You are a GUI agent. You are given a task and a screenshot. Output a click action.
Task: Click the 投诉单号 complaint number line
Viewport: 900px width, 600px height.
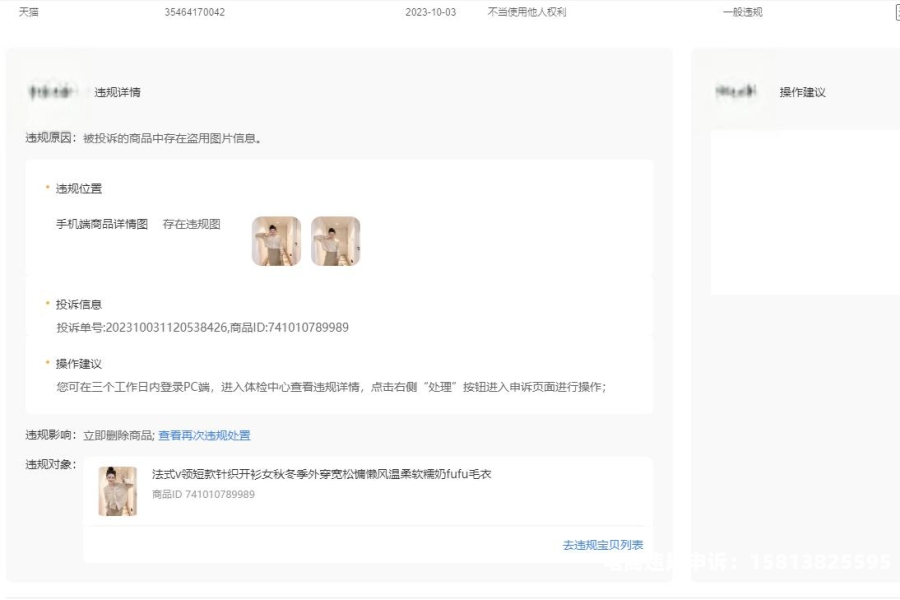(202, 327)
